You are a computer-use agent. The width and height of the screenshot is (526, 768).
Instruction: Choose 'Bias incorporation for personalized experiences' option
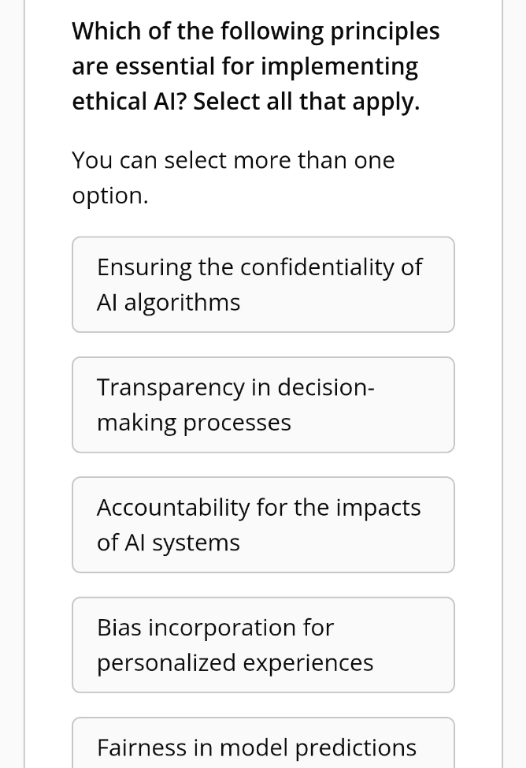point(263,645)
